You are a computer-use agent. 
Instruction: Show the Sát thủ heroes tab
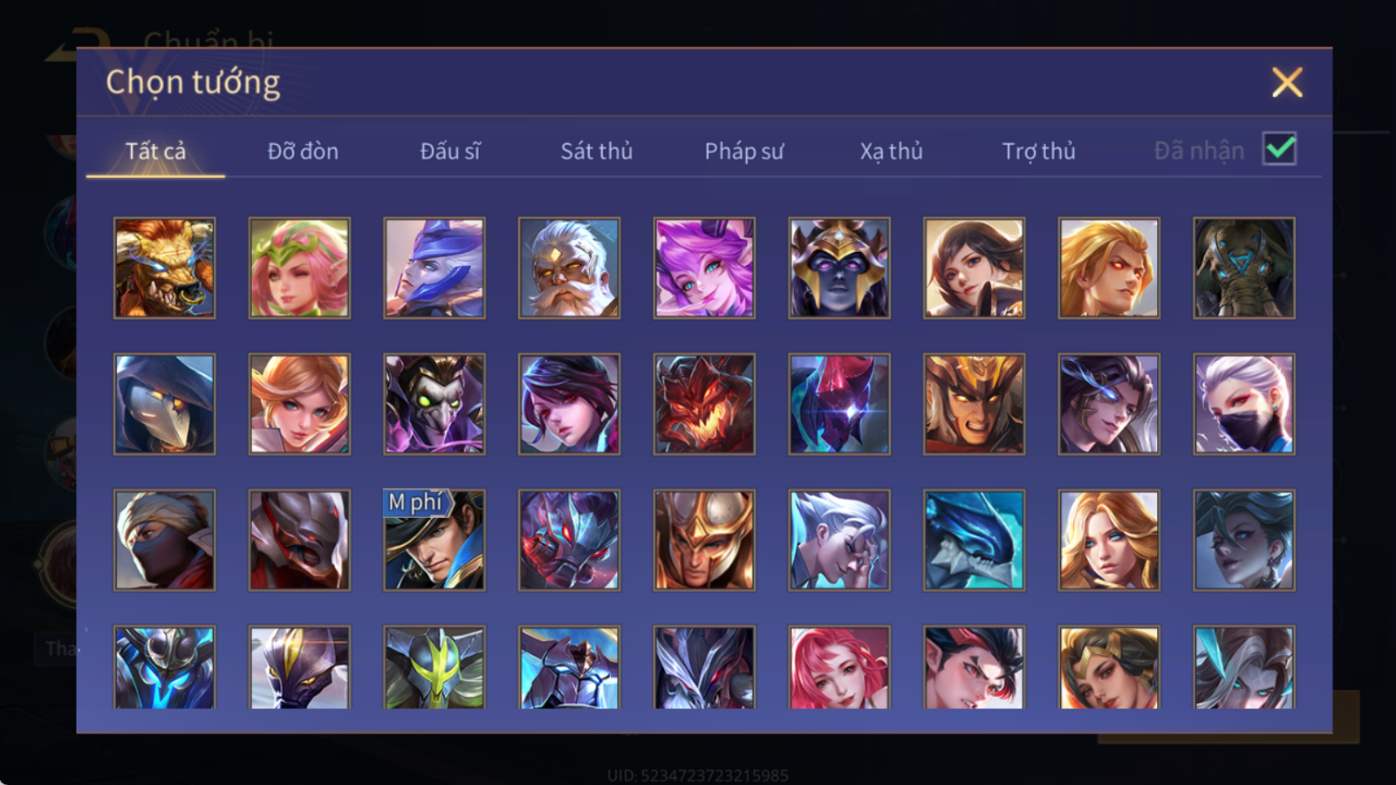coord(596,151)
